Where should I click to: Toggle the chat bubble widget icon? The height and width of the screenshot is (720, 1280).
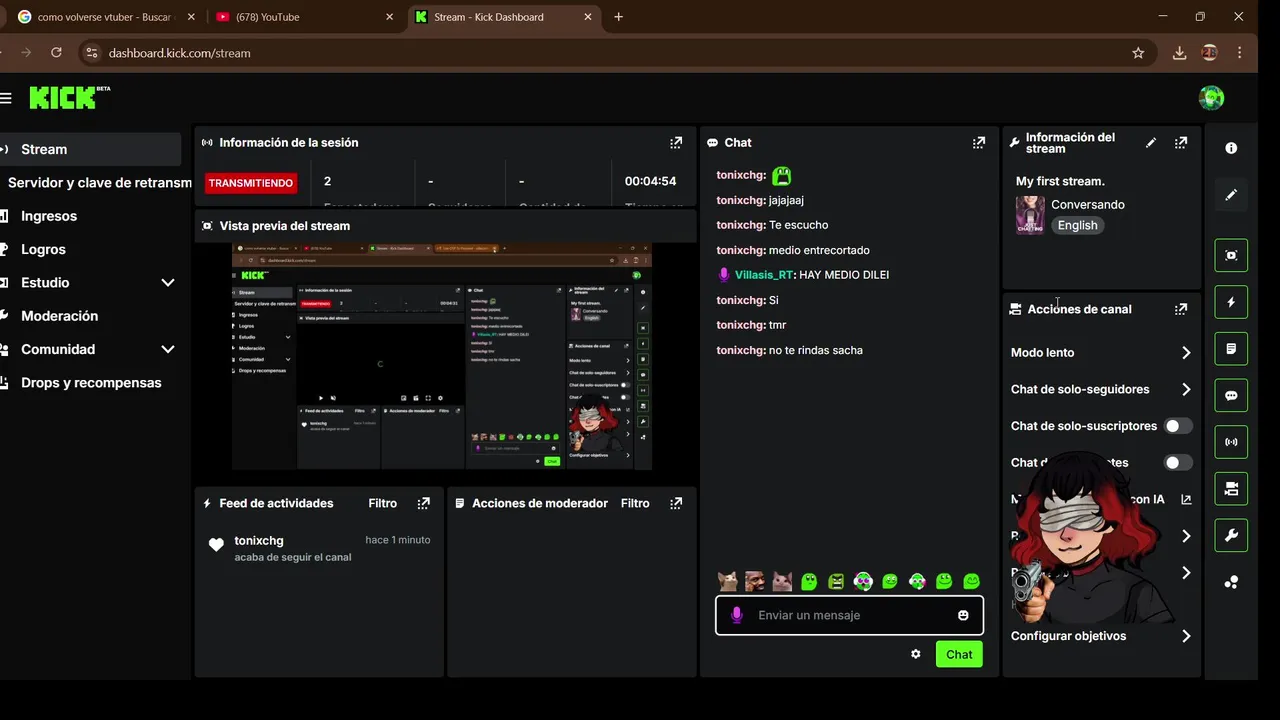pyautogui.click(x=1231, y=395)
